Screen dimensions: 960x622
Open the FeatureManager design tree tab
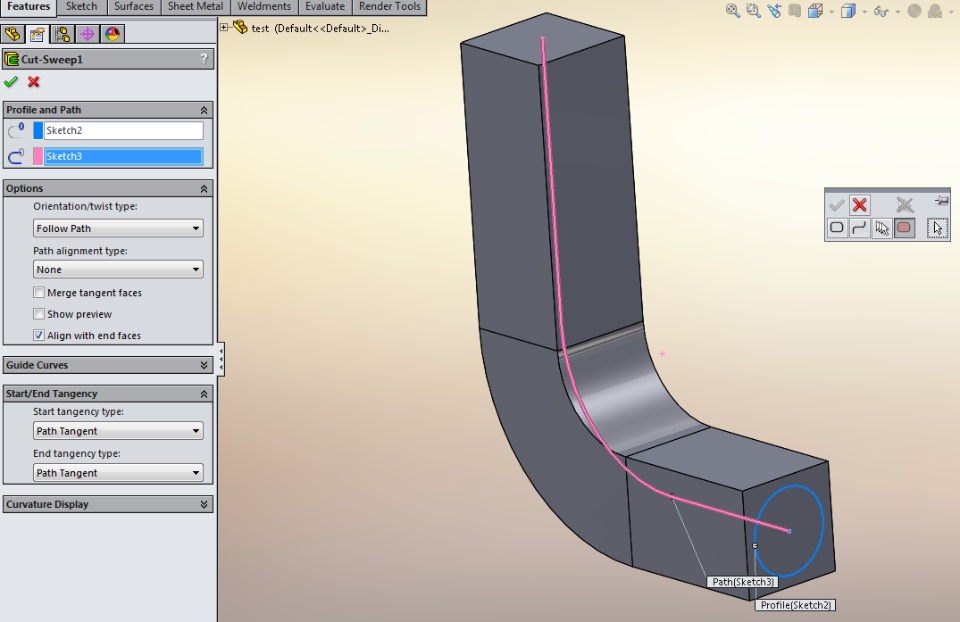pos(12,34)
